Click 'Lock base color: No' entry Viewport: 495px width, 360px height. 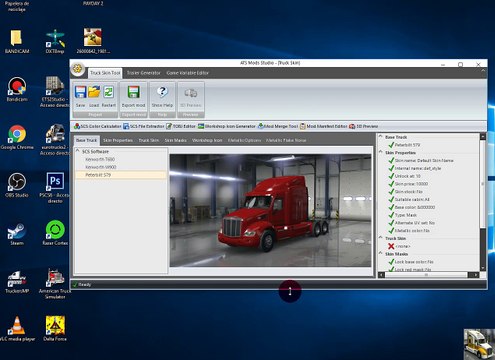point(414,262)
